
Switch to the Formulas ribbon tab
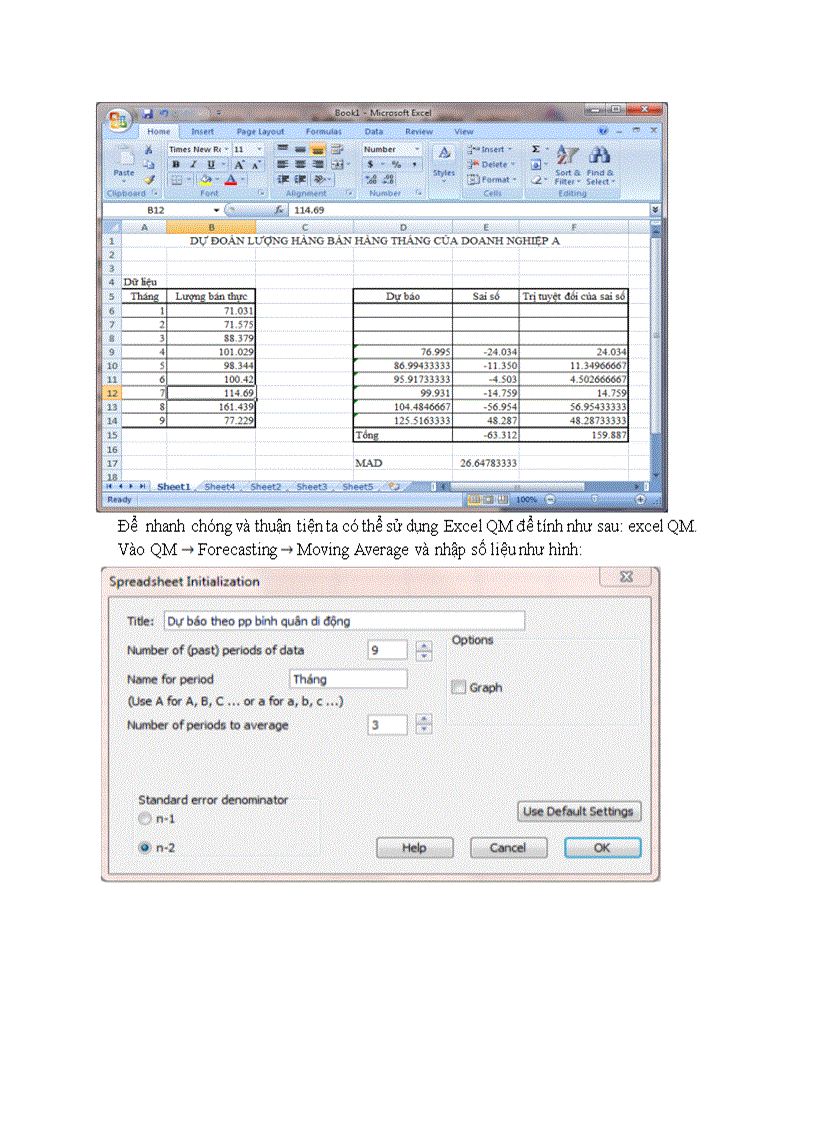[324, 131]
